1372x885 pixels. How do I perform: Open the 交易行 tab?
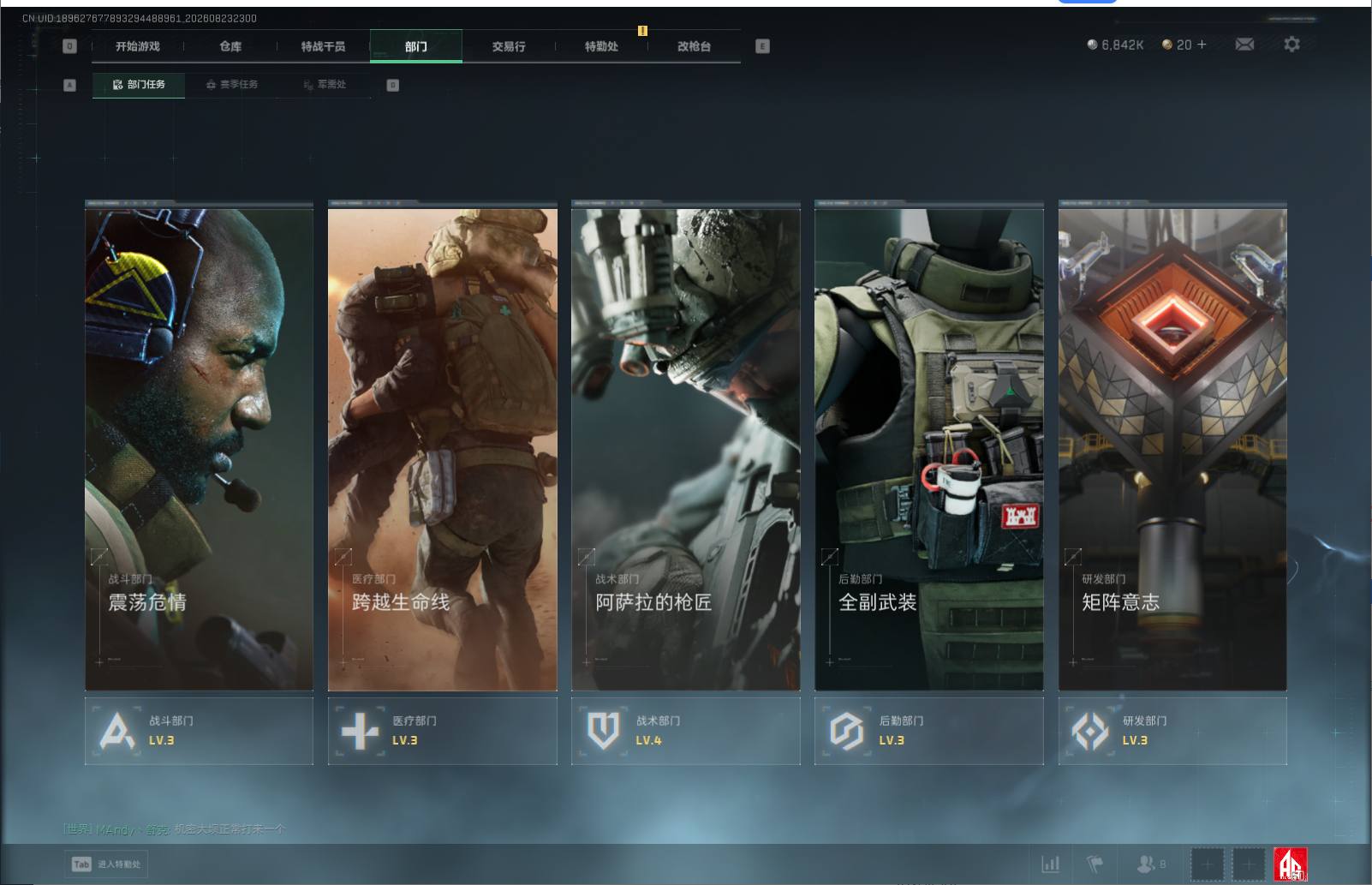[x=509, y=46]
